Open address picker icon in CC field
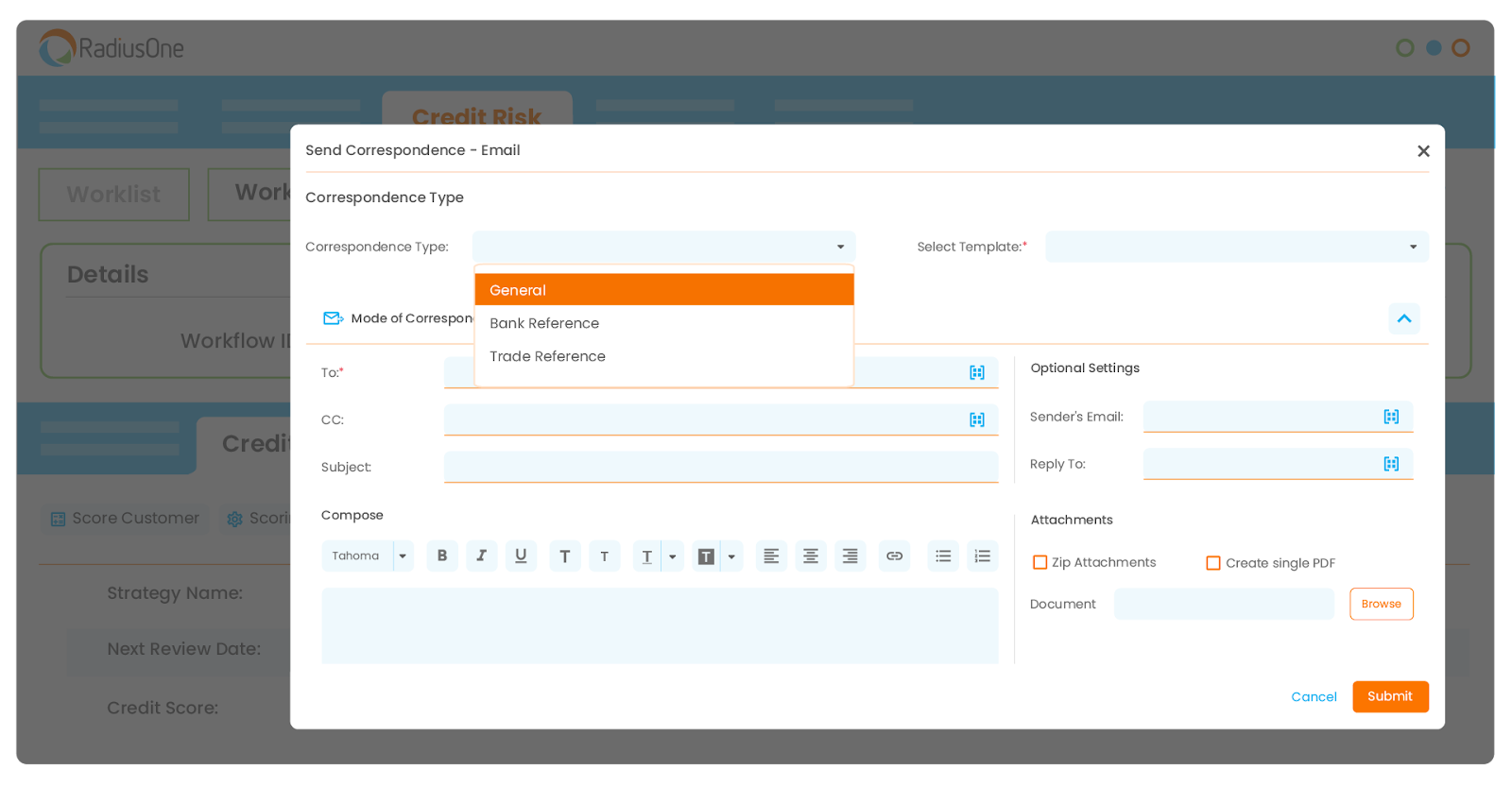Screen dimensions: 1512x787 click(977, 419)
